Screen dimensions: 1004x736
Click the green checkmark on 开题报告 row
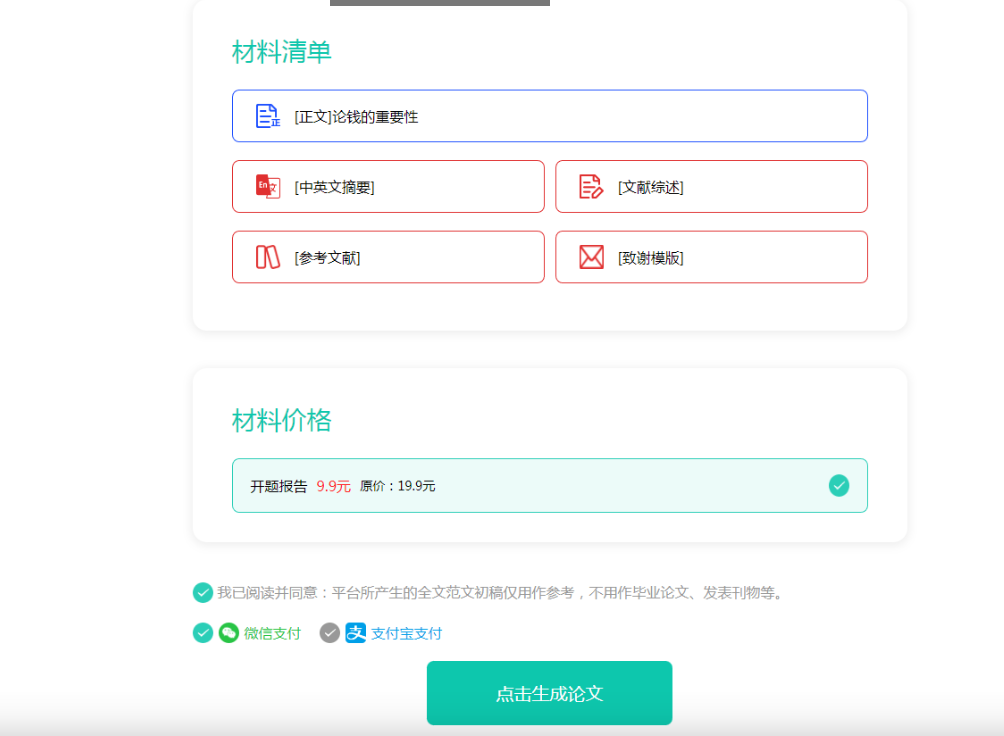[x=838, y=485]
